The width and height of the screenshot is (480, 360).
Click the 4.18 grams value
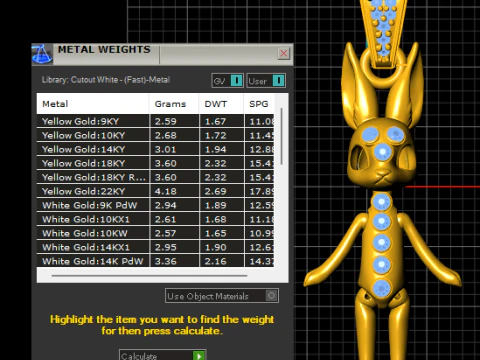pos(166,191)
